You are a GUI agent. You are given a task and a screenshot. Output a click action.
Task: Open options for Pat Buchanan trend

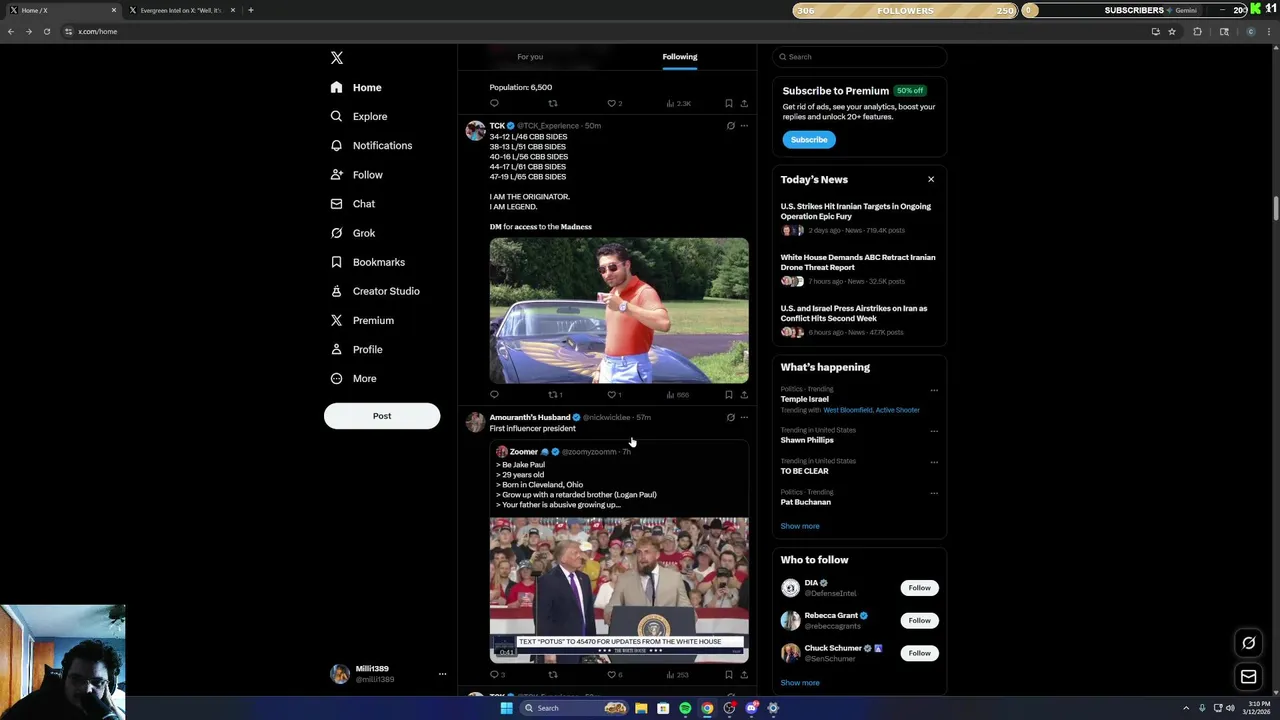coord(934,493)
